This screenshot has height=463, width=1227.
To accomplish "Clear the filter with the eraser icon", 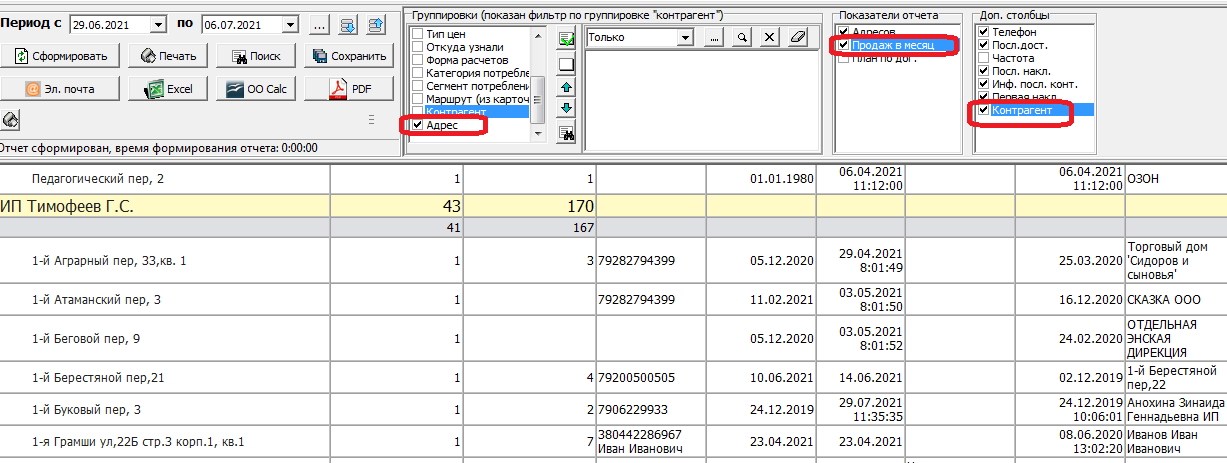I will tap(796, 37).
